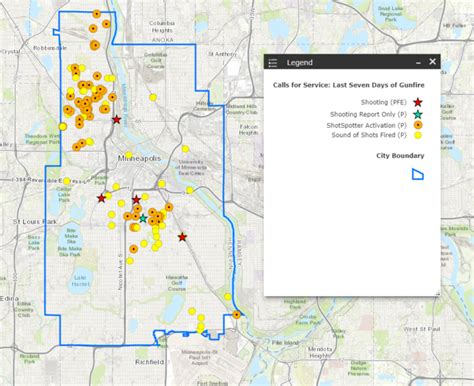Click the teal Shooting Report Only star legend symbol
The image size is (474, 386).
[x=418, y=114]
